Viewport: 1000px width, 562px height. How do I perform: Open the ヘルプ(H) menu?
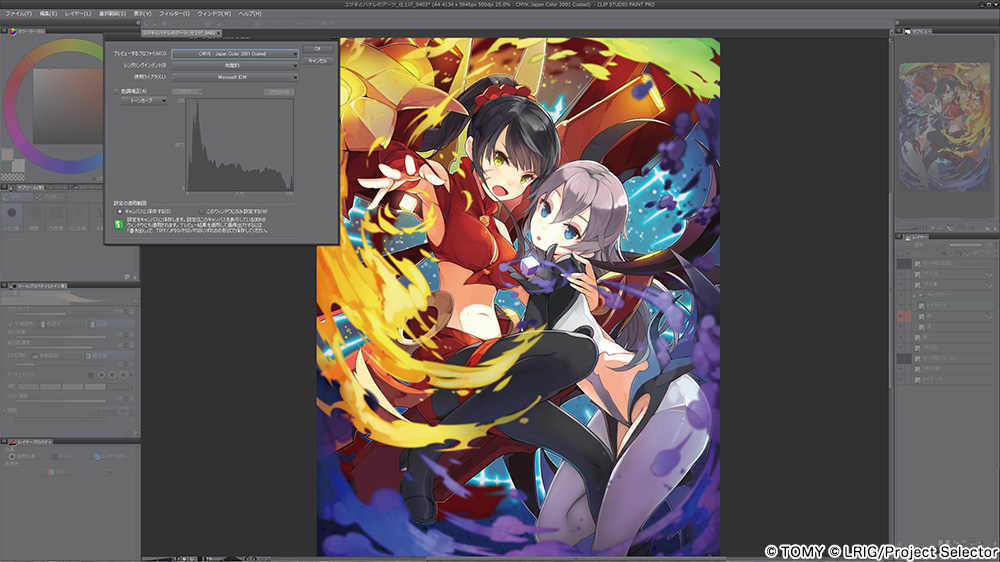pyautogui.click(x=250, y=13)
